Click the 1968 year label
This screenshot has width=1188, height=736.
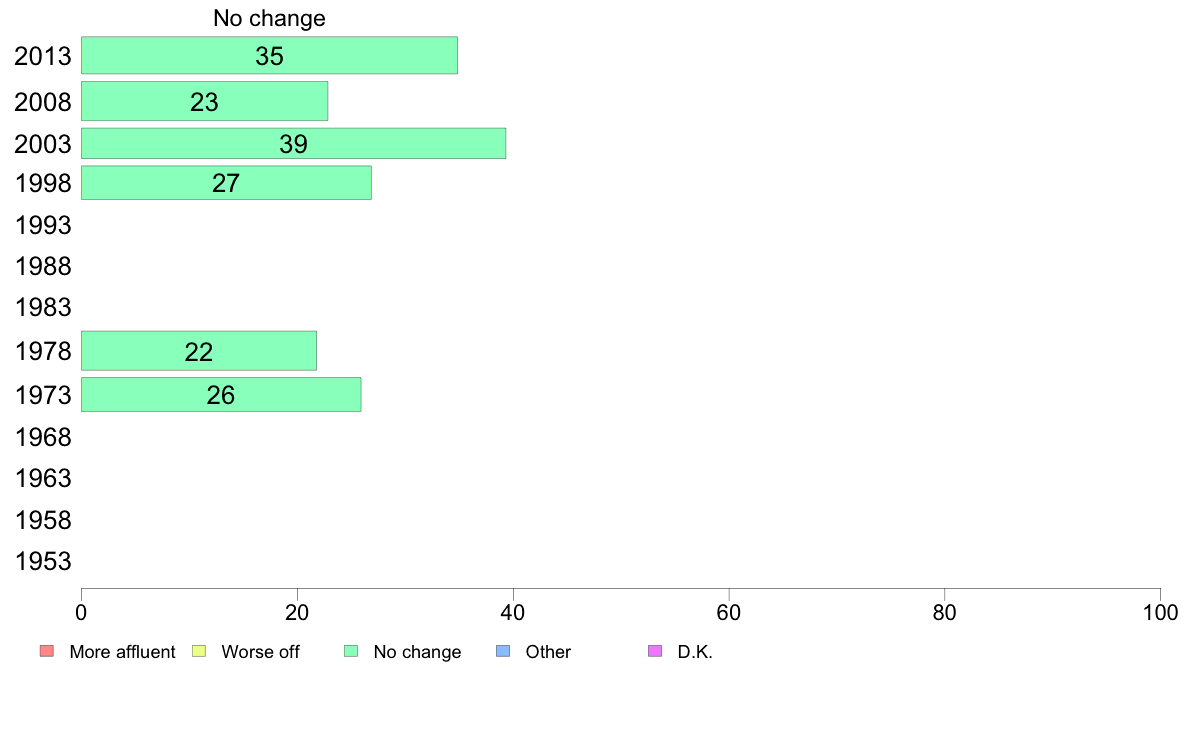43,437
